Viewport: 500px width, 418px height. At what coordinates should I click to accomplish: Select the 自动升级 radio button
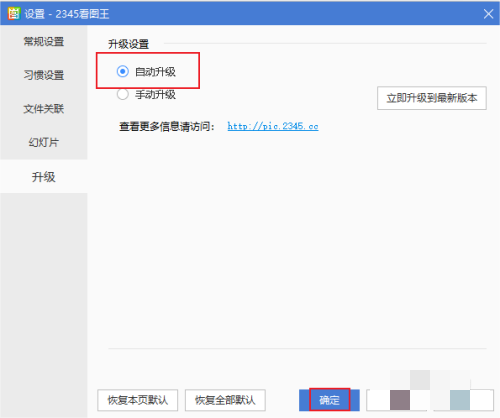coord(123,71)
